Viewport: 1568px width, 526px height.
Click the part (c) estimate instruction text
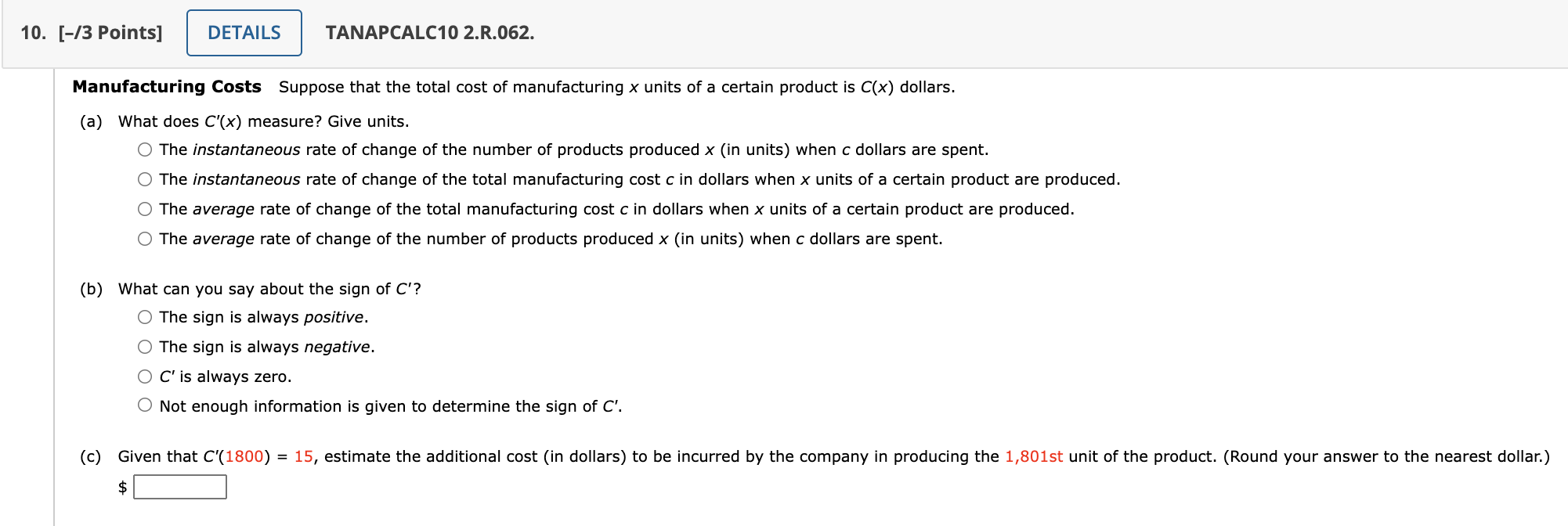pos(548,456)
